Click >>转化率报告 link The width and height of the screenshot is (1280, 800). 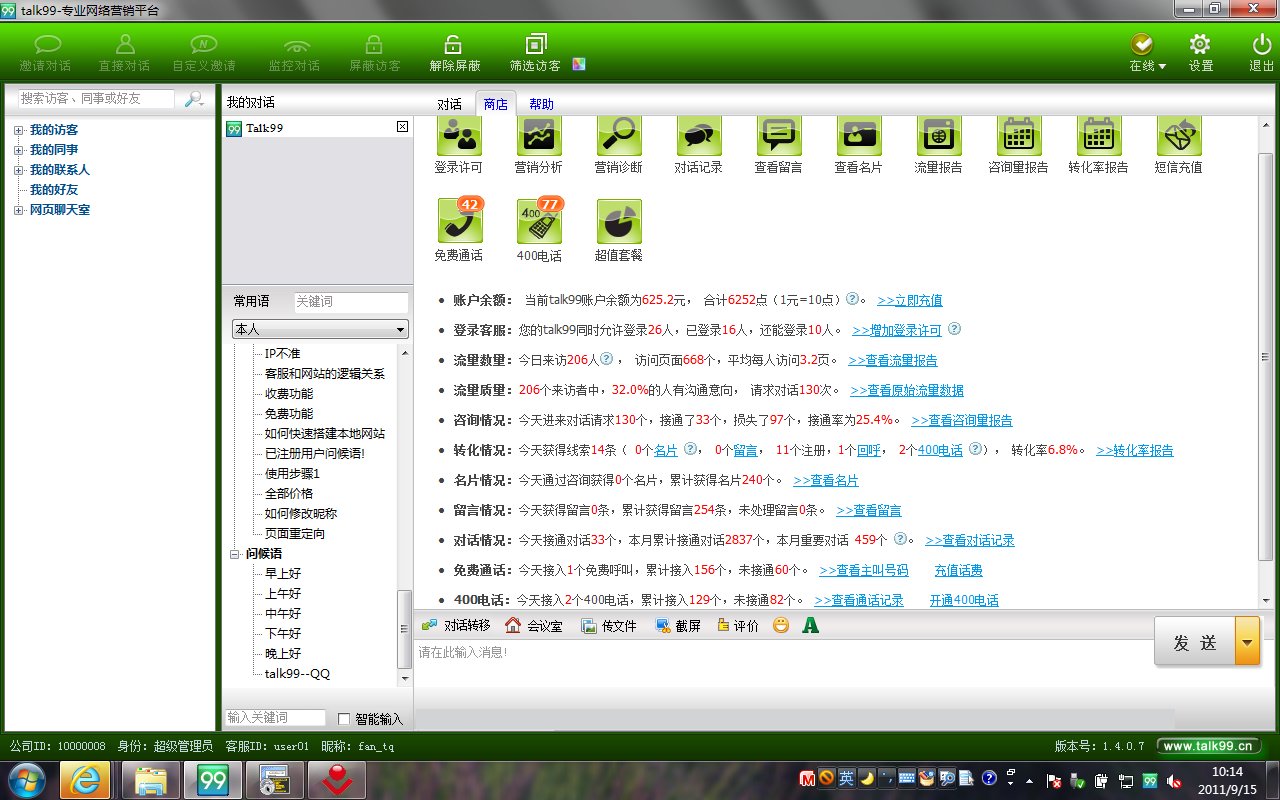click(x=1135, y=450)
